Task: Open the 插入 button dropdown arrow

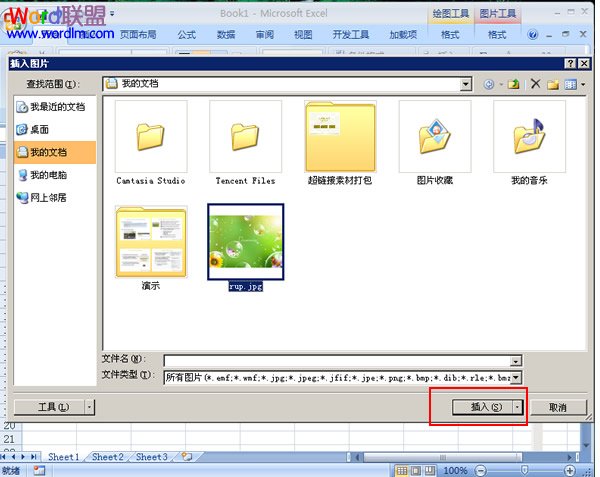Action: pos(517,407)
